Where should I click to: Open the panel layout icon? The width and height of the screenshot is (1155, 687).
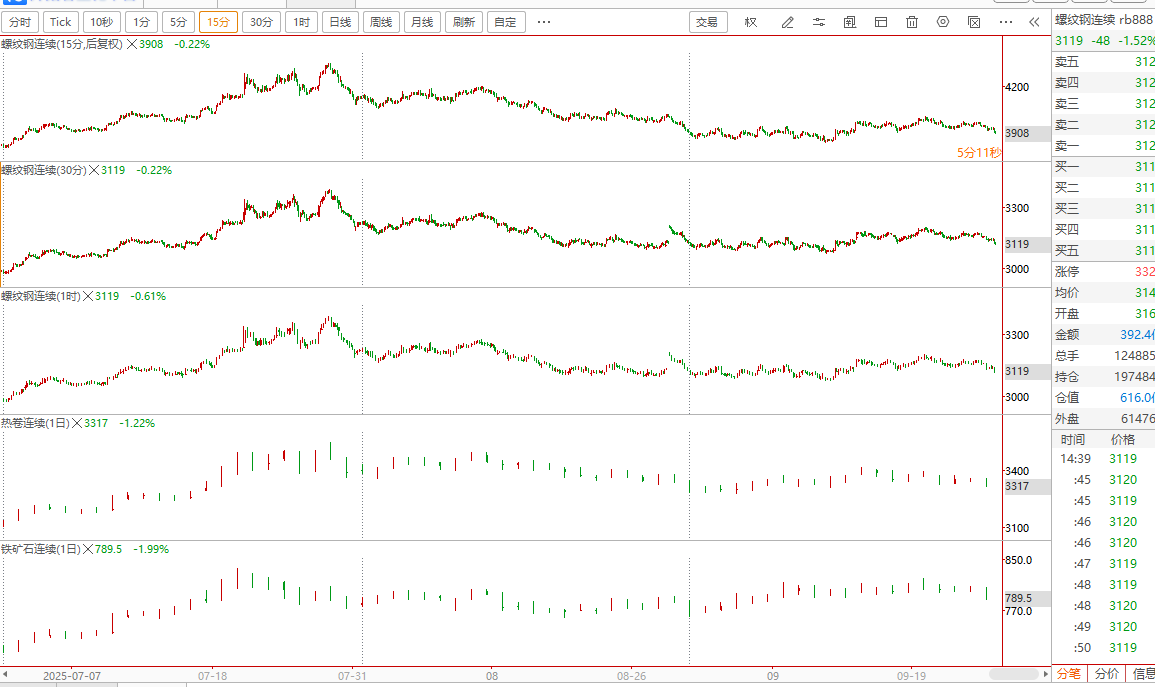coord(881,22)
